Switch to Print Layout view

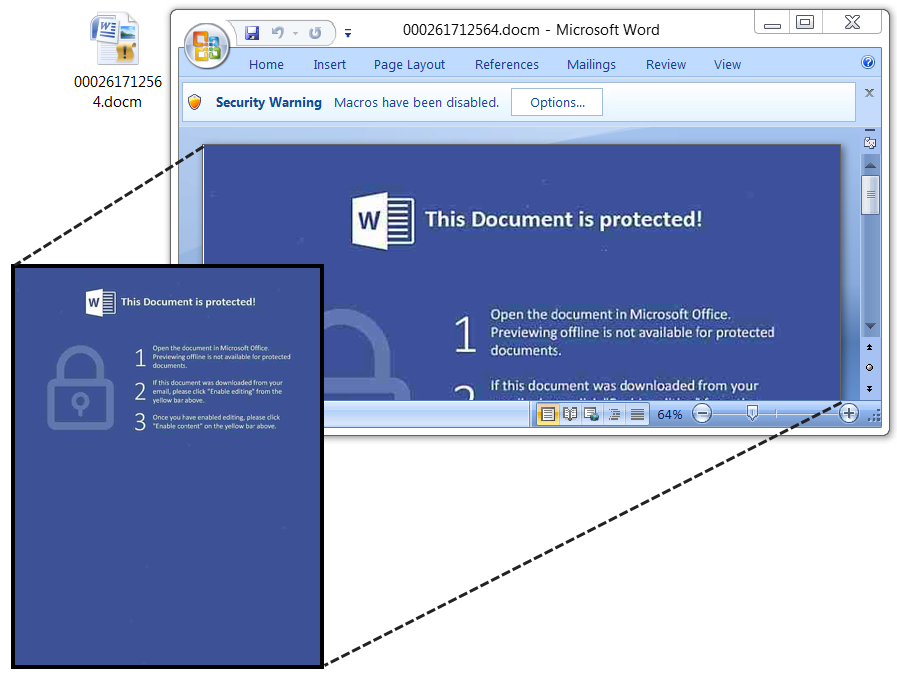(547, 414)
